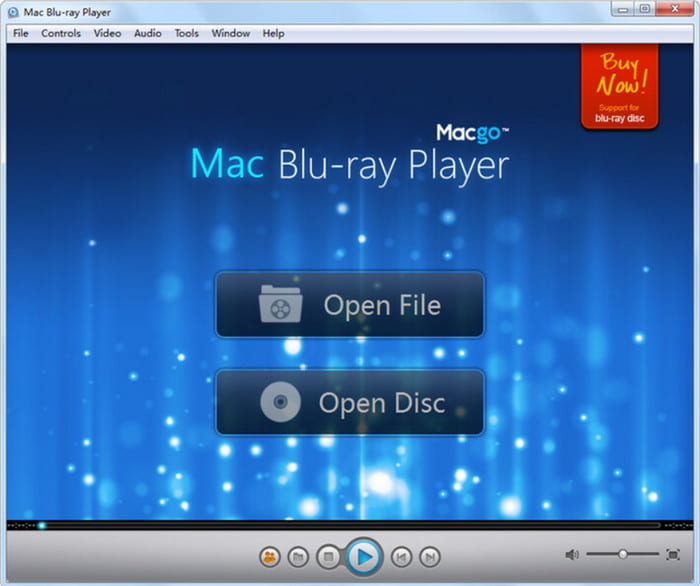Mute audio with the speaker icon
The width and height of the screenshot is (700, 586).
572,554
